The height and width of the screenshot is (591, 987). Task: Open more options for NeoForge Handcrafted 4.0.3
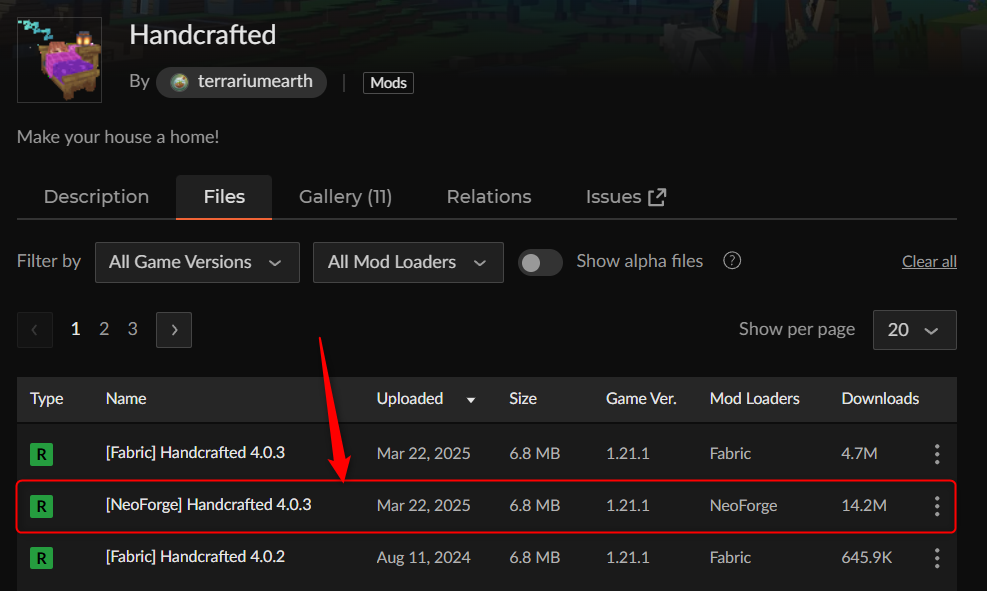point(937,506)
